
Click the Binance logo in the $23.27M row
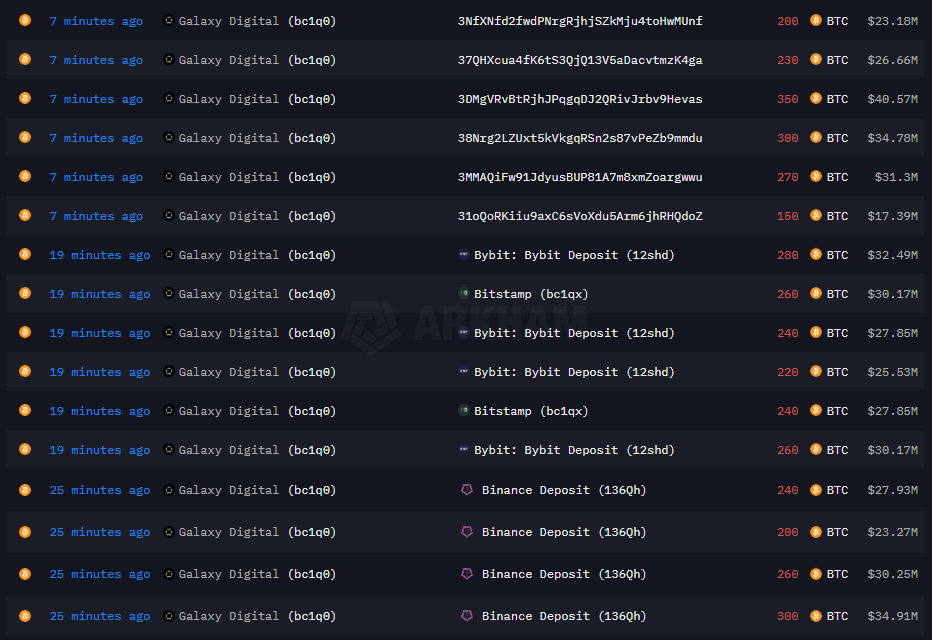point(467,531)
